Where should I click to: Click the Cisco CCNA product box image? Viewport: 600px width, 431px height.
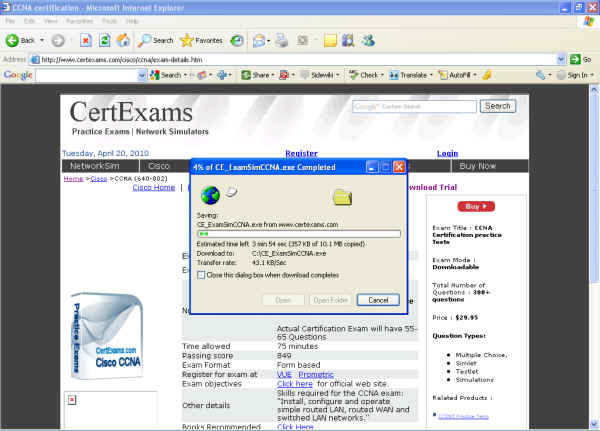tap(106, 336)
